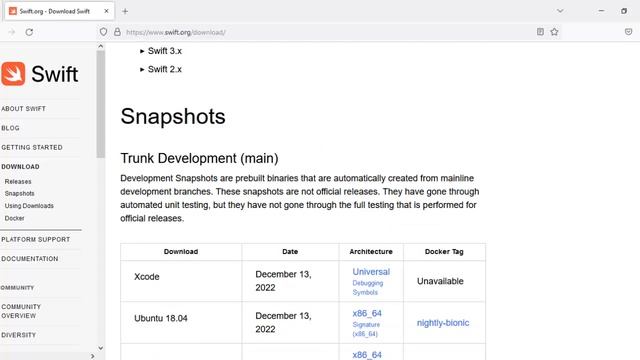Close the Swift.org Download Swift tab
The image size is (640, 360).
[x=106, y=11]
